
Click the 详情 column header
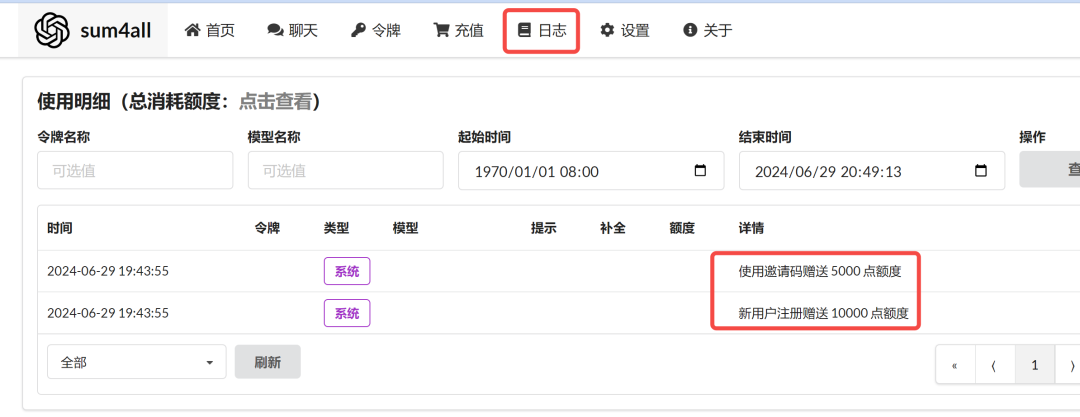751,228
